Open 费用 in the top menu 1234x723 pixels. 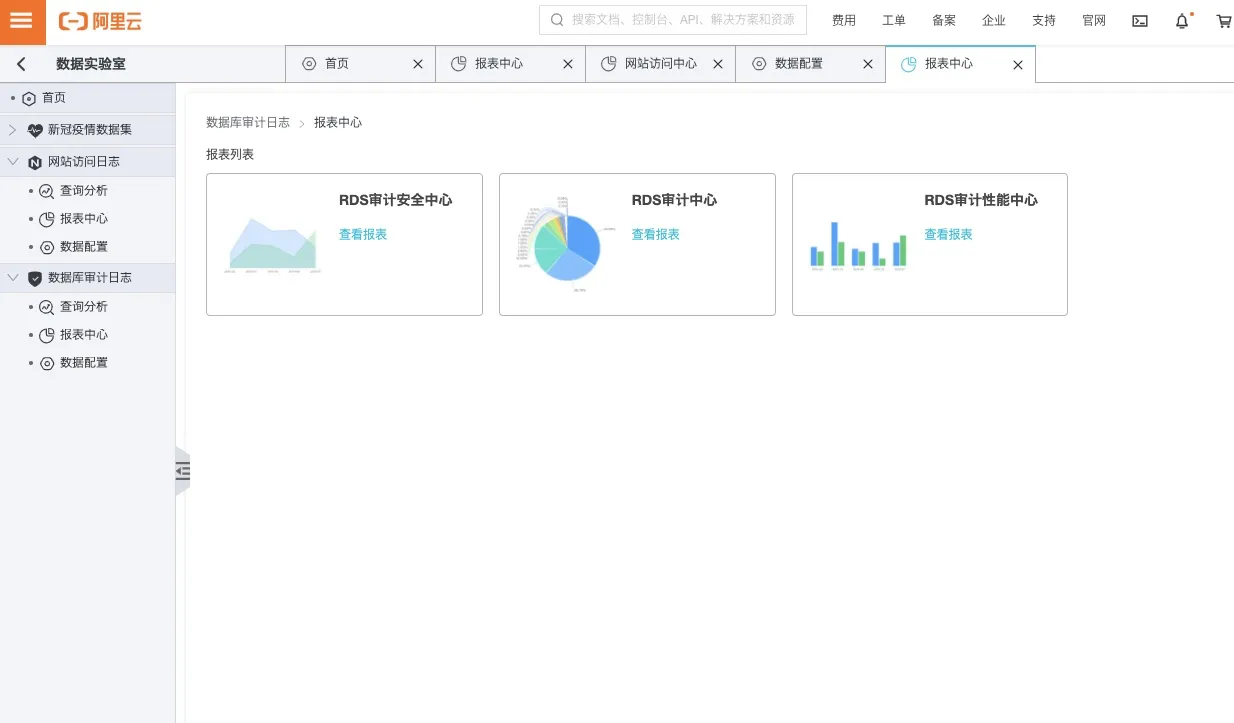(844, 21)
